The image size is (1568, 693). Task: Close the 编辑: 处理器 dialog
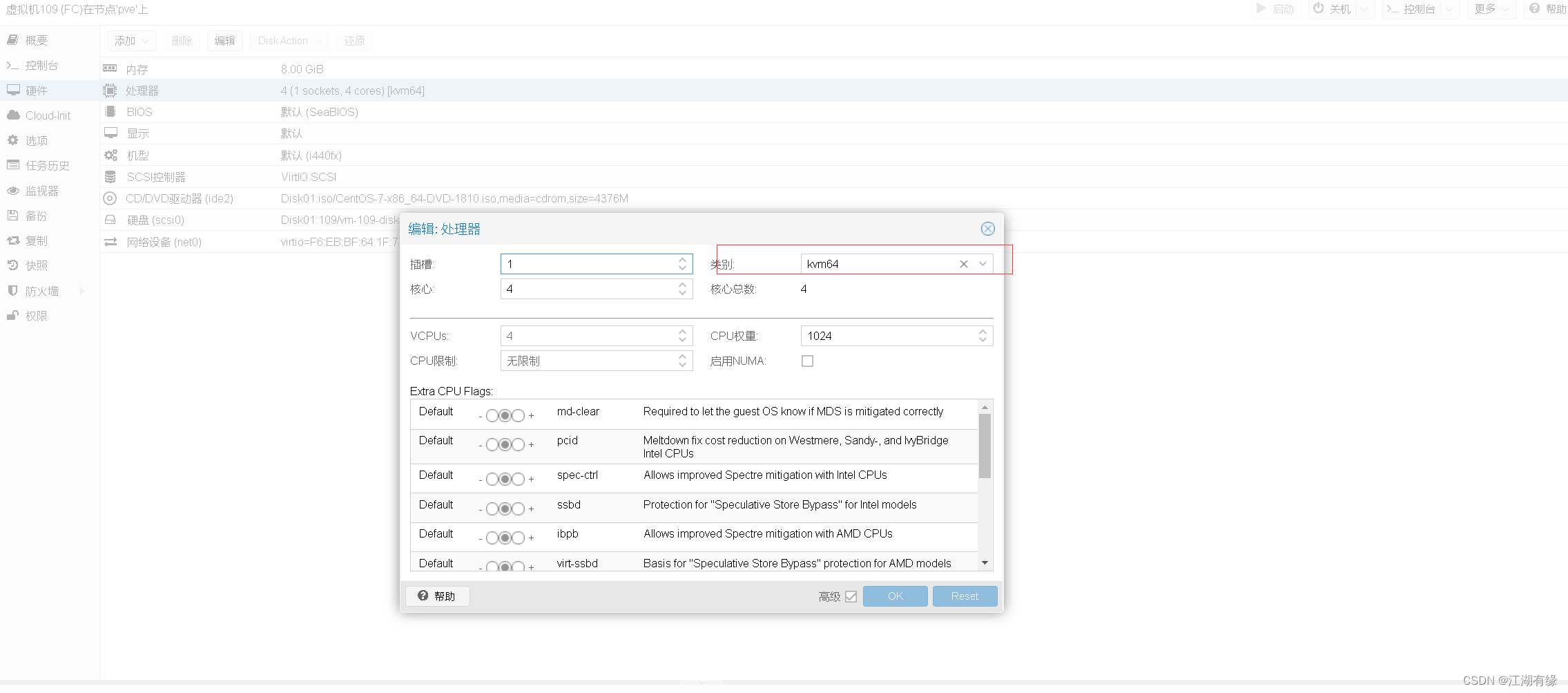[x=988, y=229]
